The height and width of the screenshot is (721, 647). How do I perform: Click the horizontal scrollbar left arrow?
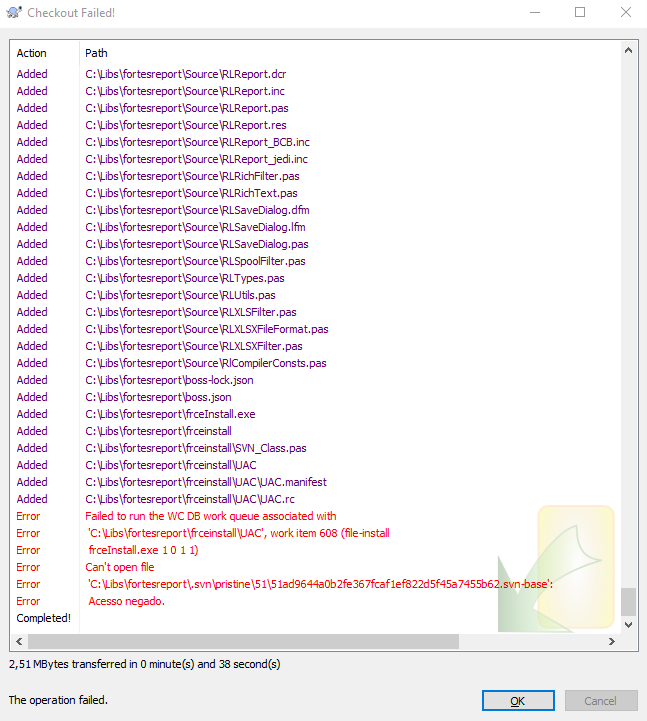pos(19,641)
